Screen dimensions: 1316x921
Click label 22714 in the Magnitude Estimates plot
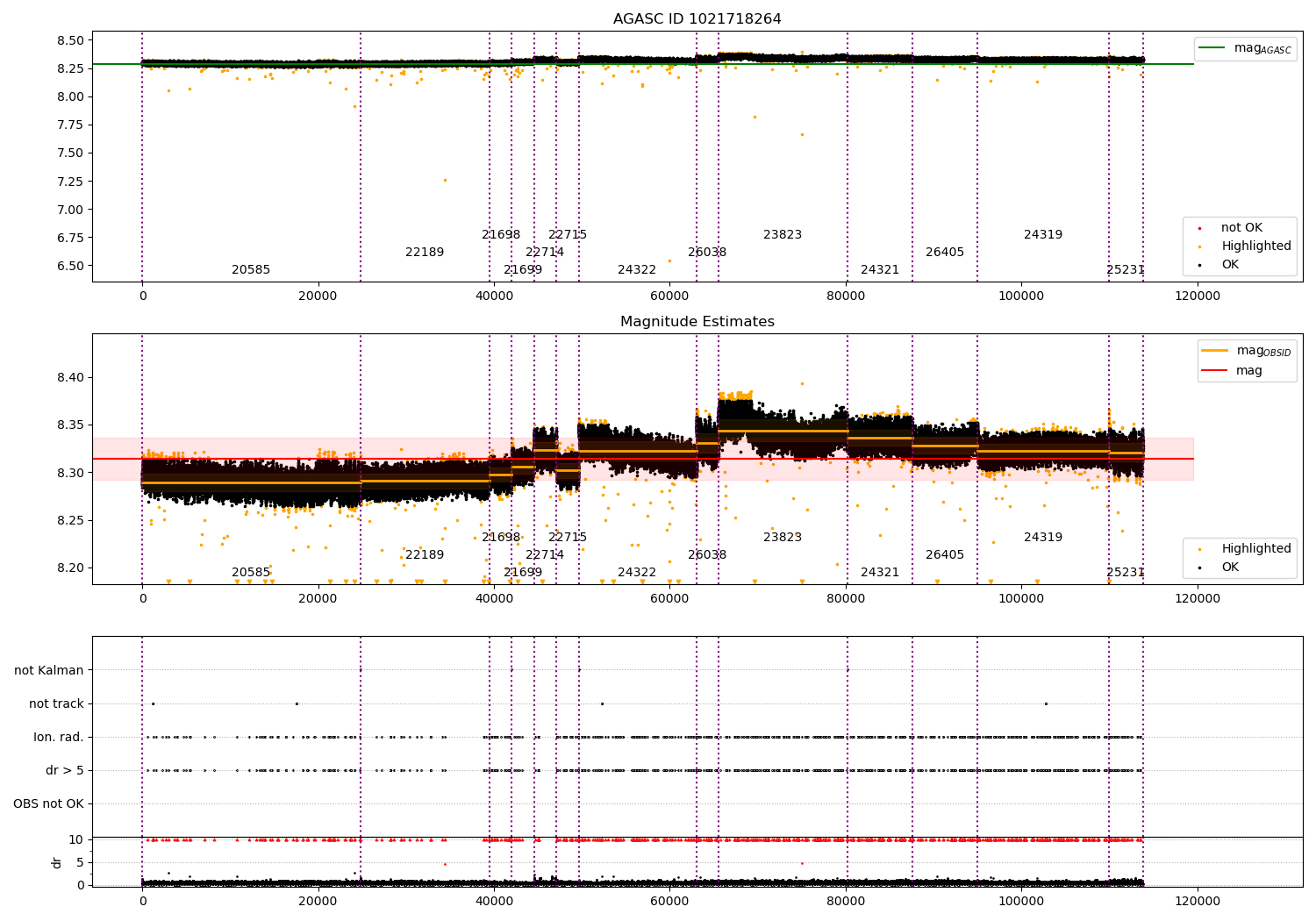pos(545,555)
